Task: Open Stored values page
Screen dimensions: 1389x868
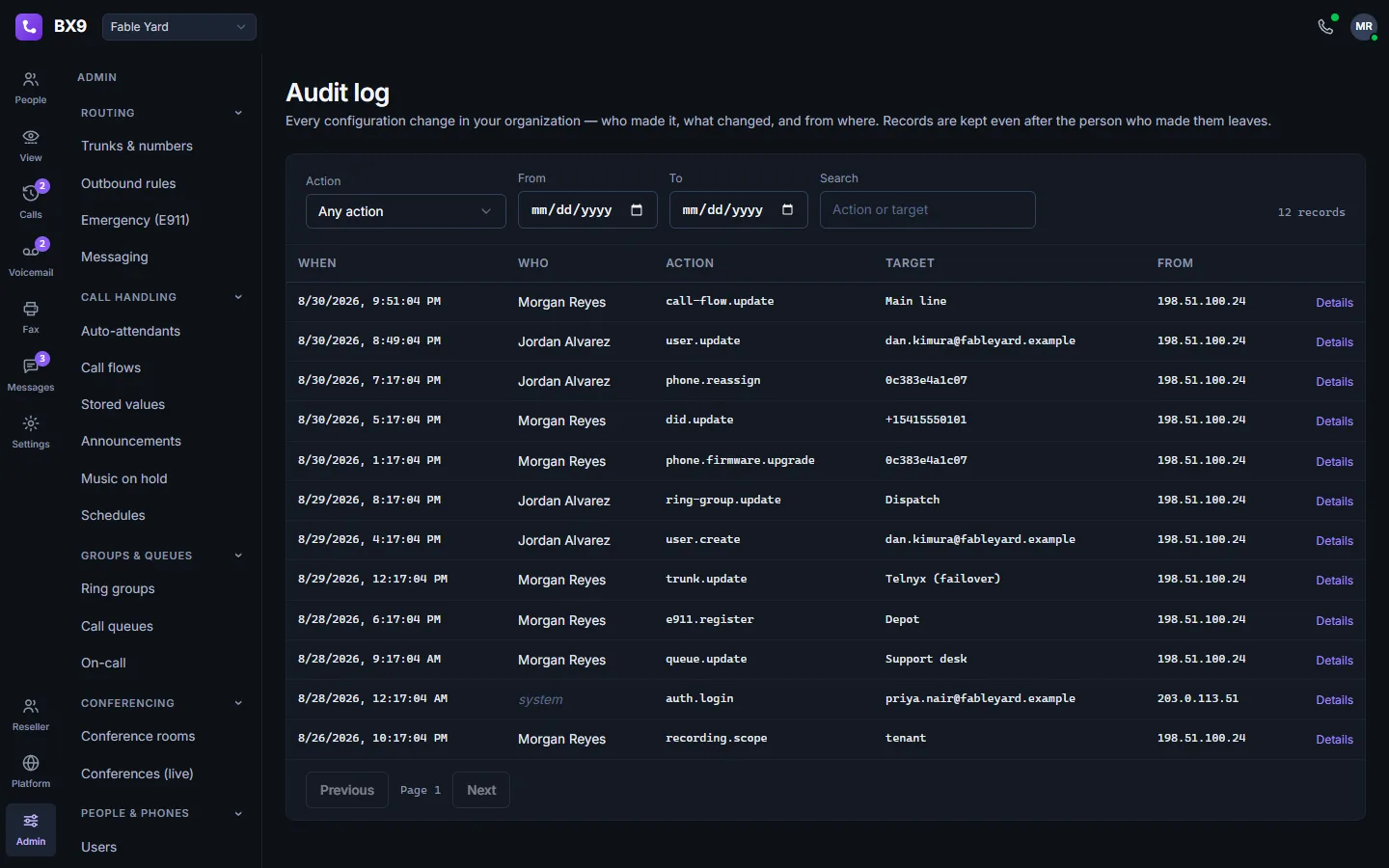Action: 123,404
